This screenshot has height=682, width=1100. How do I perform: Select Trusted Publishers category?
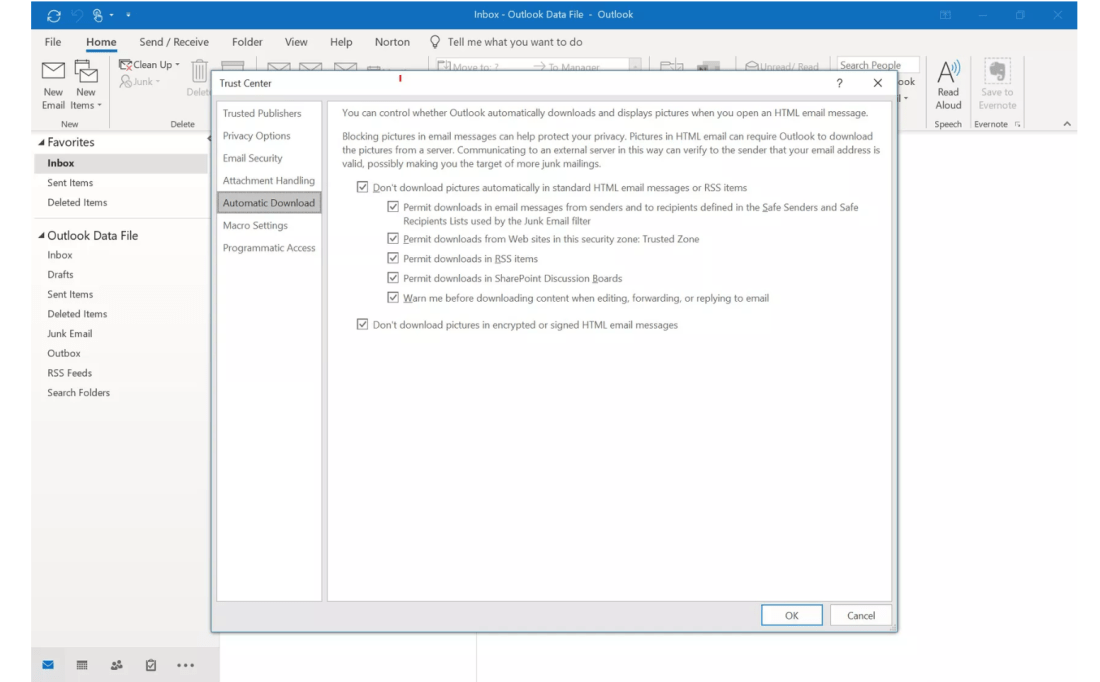pyautogui.click(x=269, y=113)
